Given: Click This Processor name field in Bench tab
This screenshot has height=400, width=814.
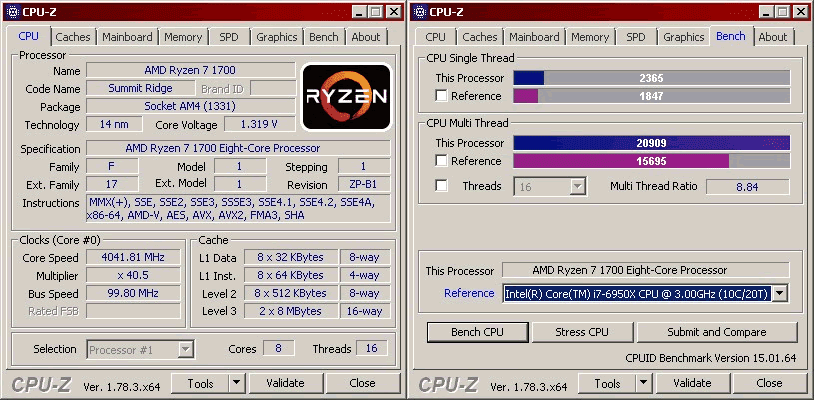Looking at the screenshot, I should tap(646, 270).
